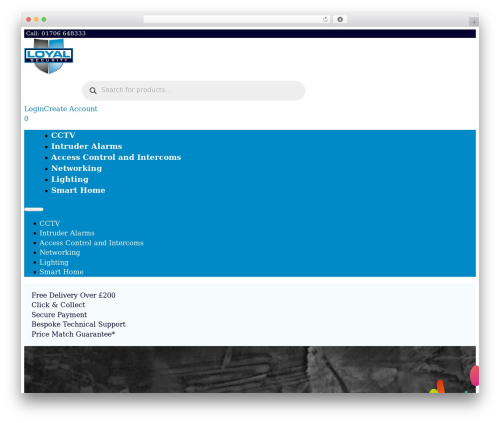
Task: Open bold Networking menu item
Action: point(76,168)
